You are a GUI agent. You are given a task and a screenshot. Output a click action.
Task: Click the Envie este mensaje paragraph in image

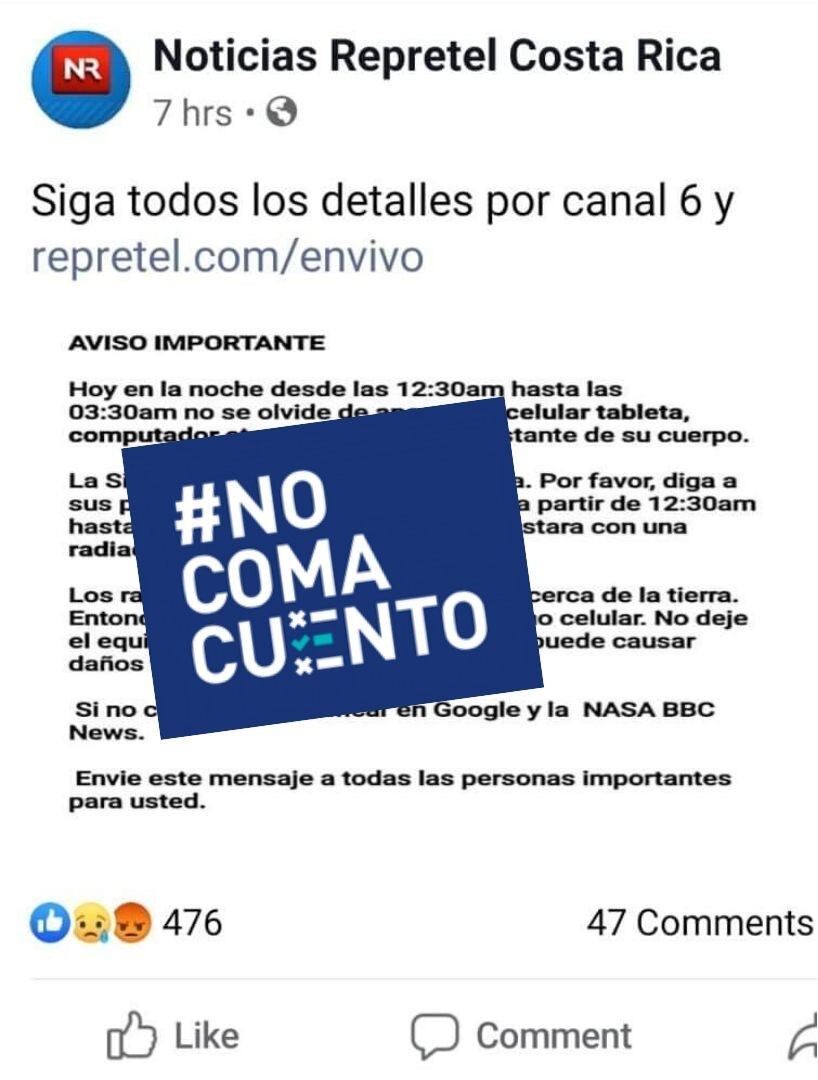(400, 789)
